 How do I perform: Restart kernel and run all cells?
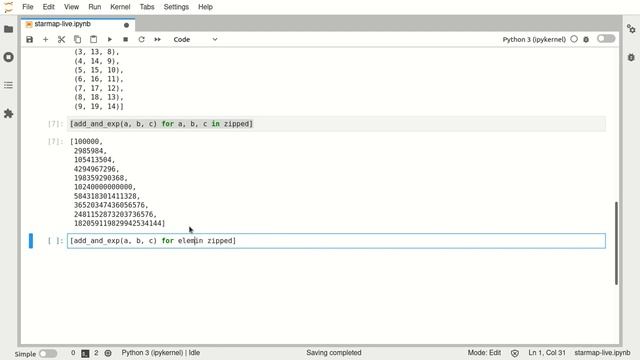(x=158, y=40)
